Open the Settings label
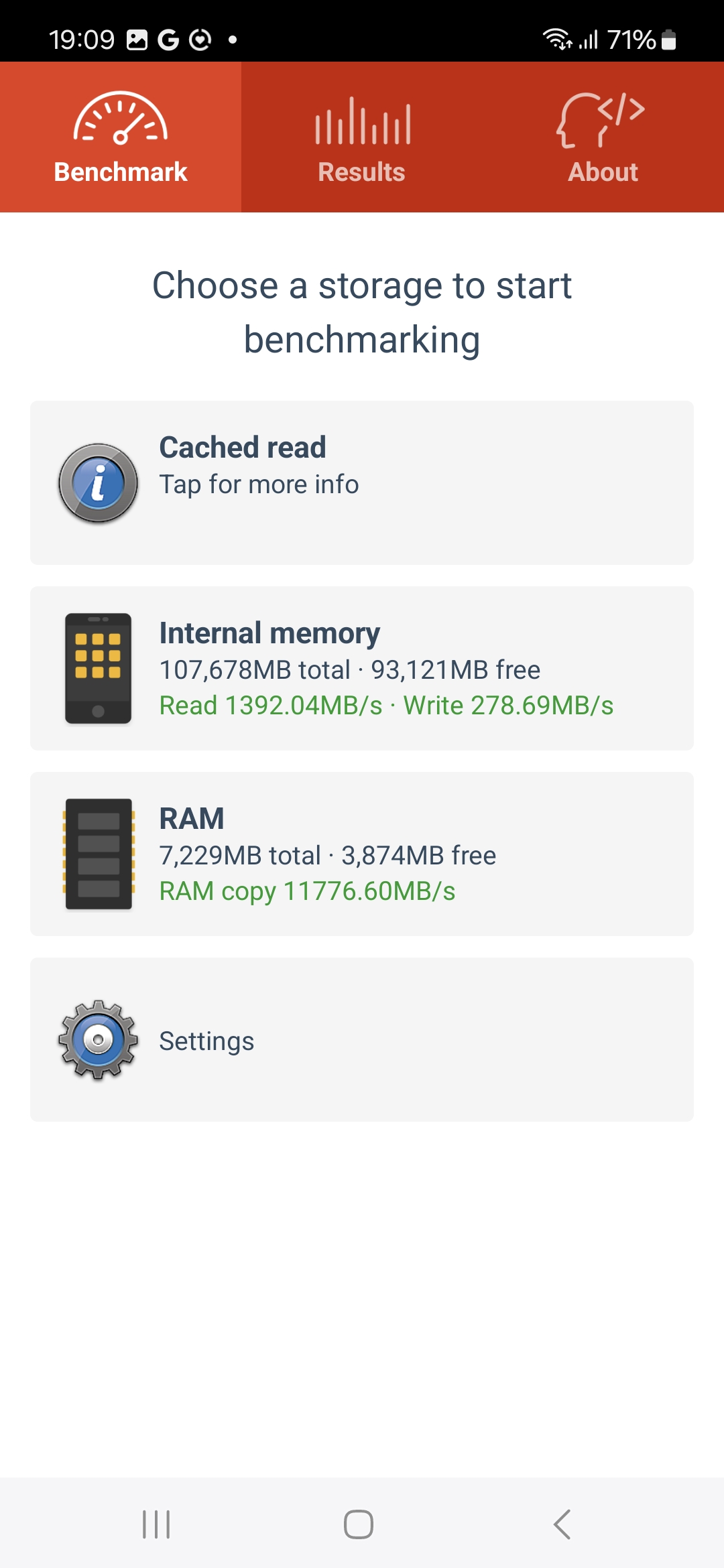The height and width of the screenshot is (1568, 724). [x=206, y=1041]
